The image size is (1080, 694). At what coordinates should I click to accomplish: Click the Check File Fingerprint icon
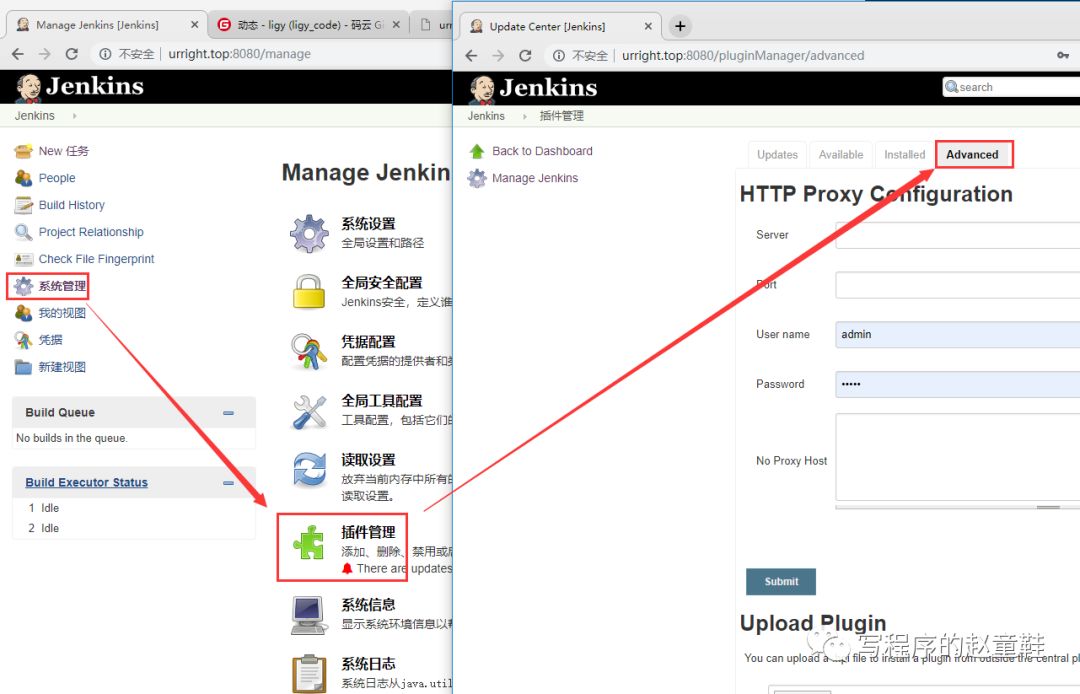pyautogui.click(x=23, y=259)
